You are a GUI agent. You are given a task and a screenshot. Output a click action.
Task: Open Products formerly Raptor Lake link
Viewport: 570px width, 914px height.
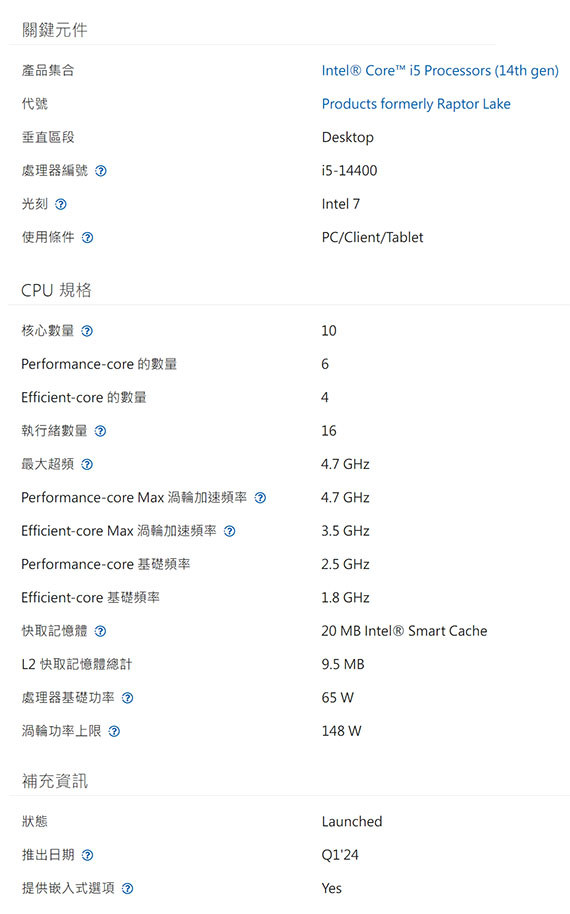(416, 104)
